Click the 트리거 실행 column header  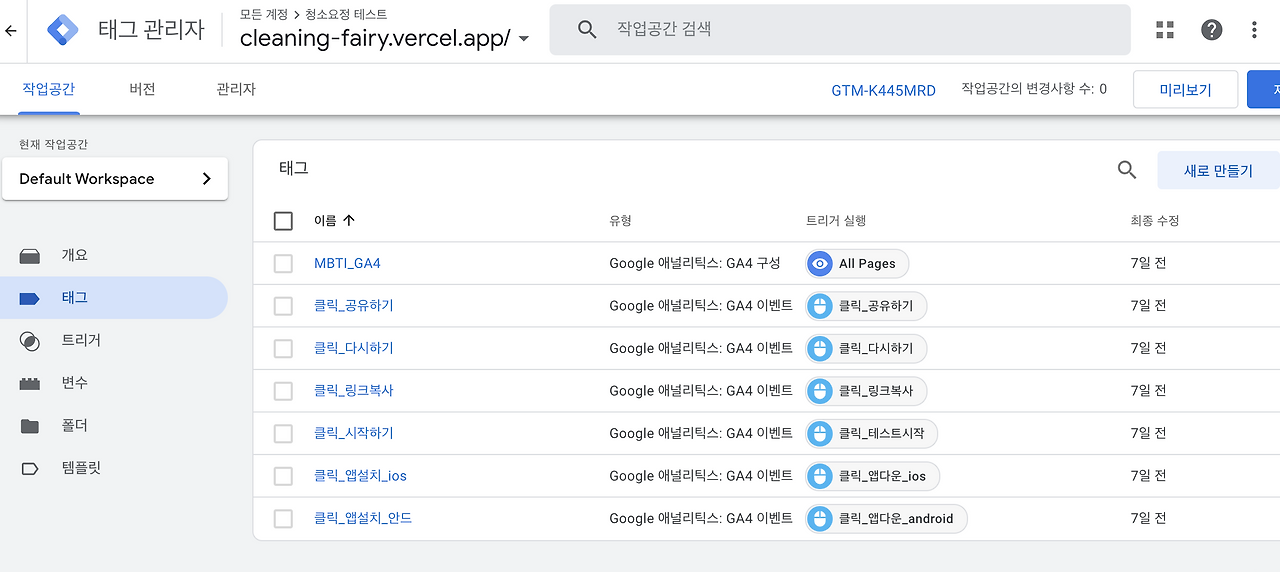pyautogui.click(x=836, y=221)
